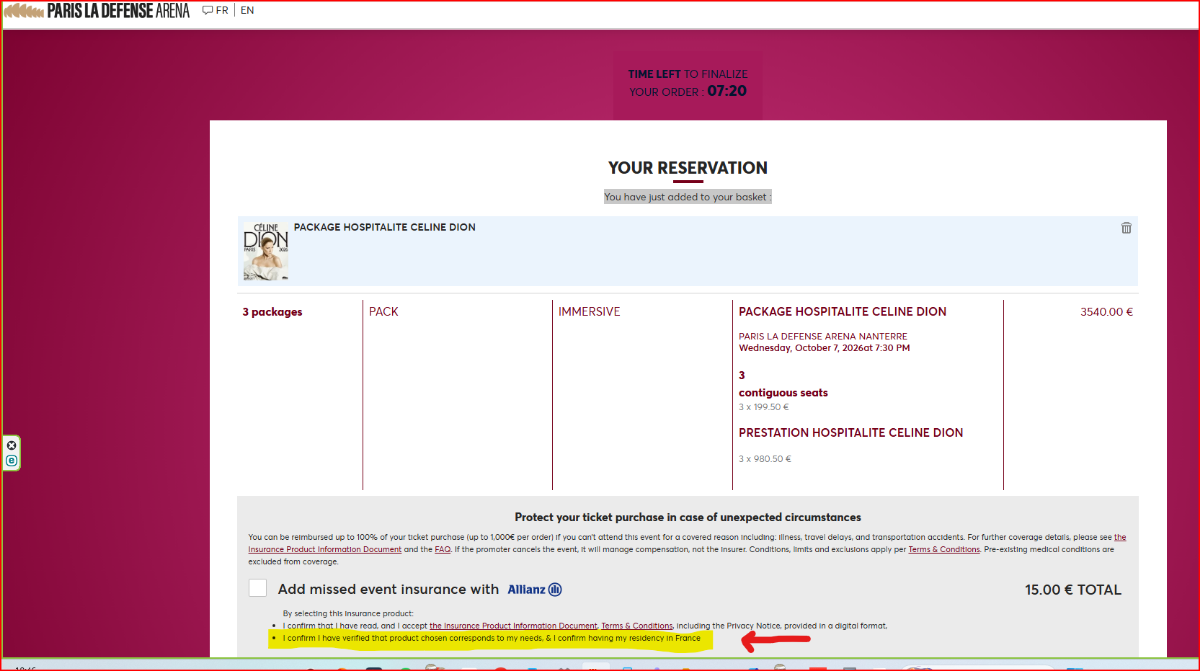Switch site language to EN
The height and width of the screenshot is (671, 1200).
[x=247, y=11]
